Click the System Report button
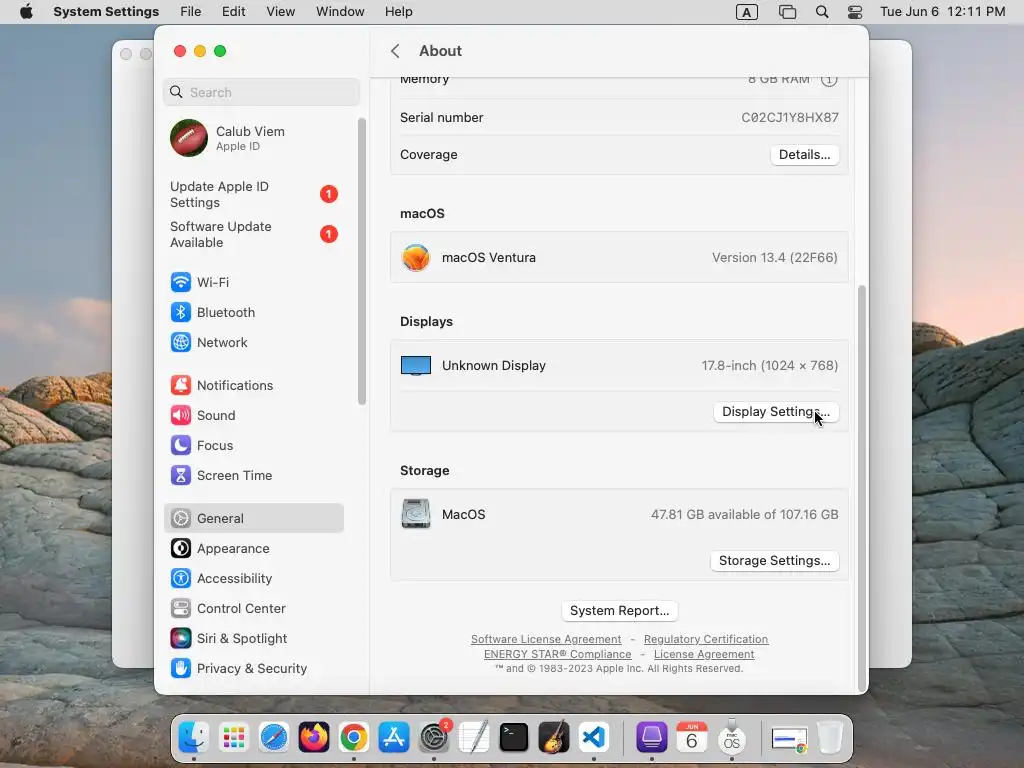Screen dimensions: 1024x768 click(620, 611)
